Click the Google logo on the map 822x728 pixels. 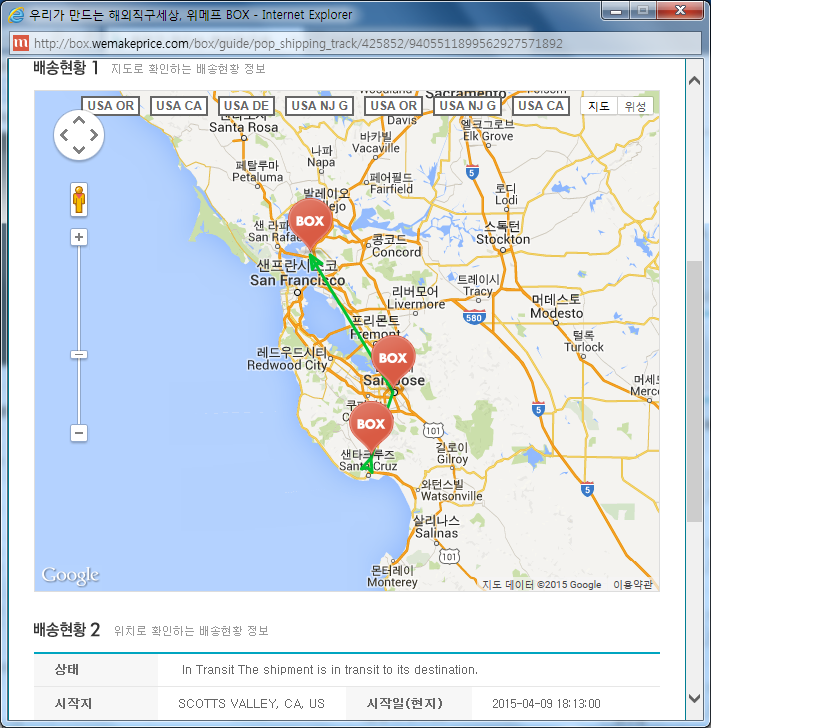[x=70, y=576]
